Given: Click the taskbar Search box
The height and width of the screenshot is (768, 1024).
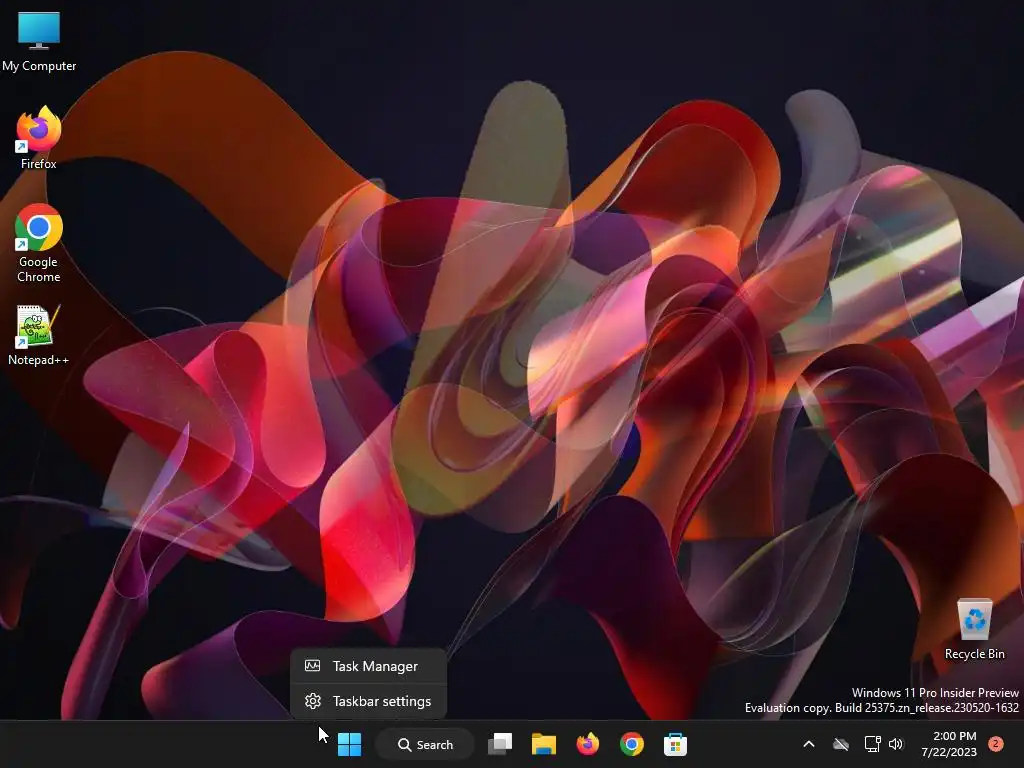Looking at the screenshot, I should click(426, 744).
